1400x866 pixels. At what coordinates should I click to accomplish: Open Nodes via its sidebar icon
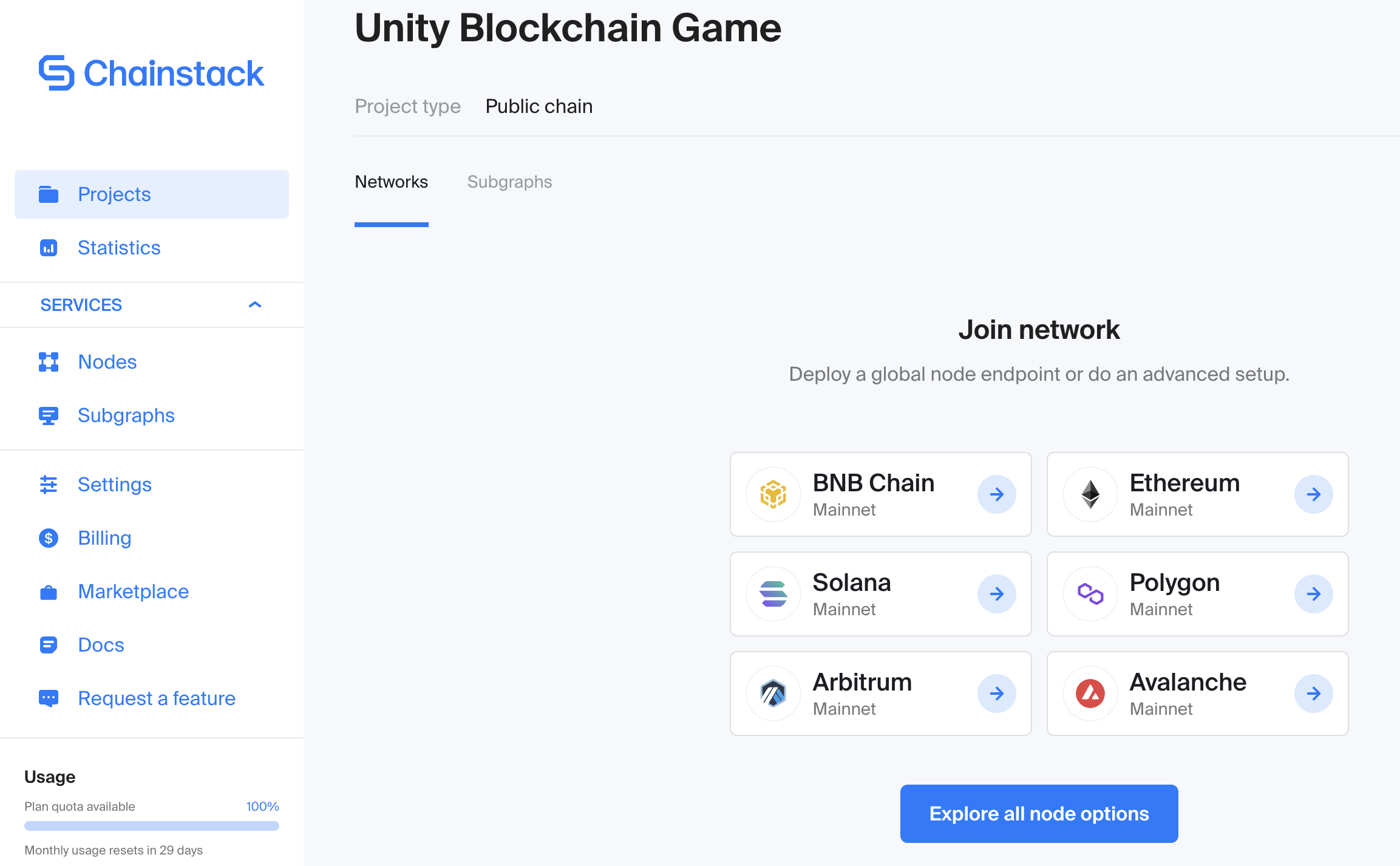click(x=49, y=362)
